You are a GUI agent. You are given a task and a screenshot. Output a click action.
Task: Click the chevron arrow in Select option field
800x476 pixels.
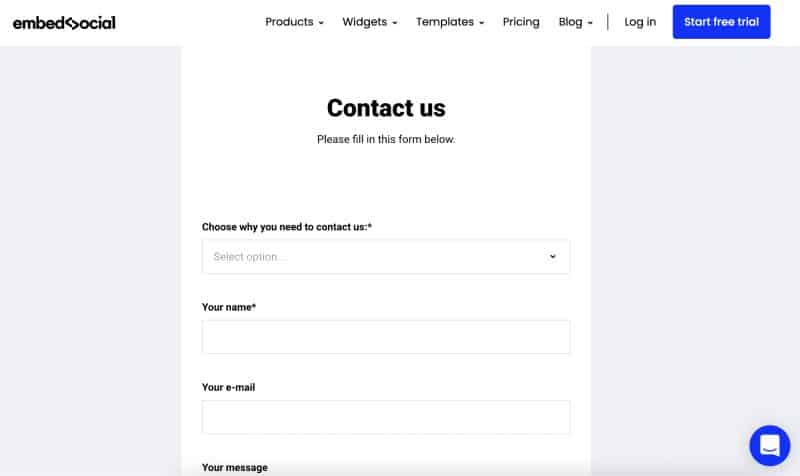pyautogui.click(x=553, y=257)
